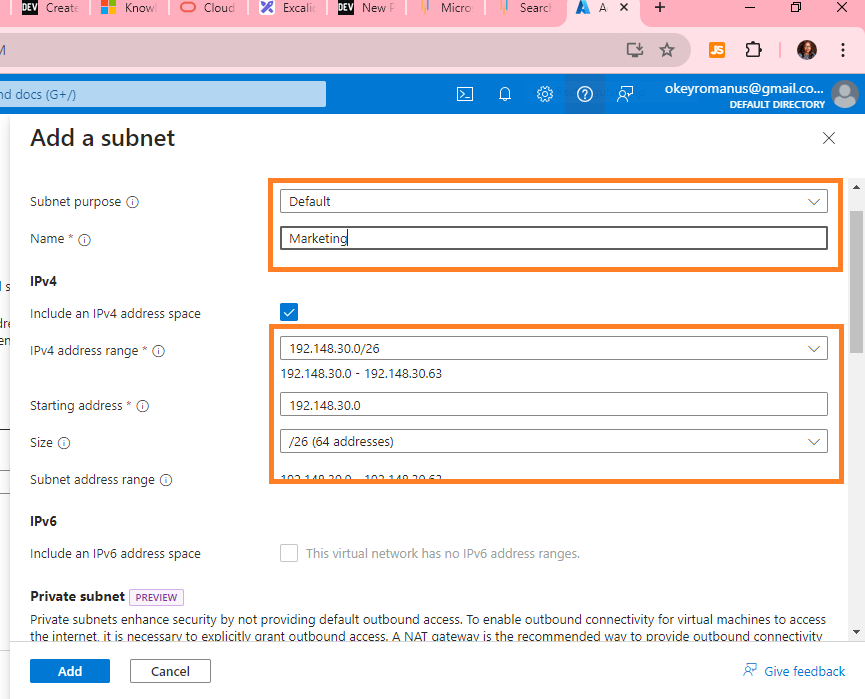Screen dimensions: 865x699
Task: Uncheck Include an IPv4 address space
Action: click(289, 312)
